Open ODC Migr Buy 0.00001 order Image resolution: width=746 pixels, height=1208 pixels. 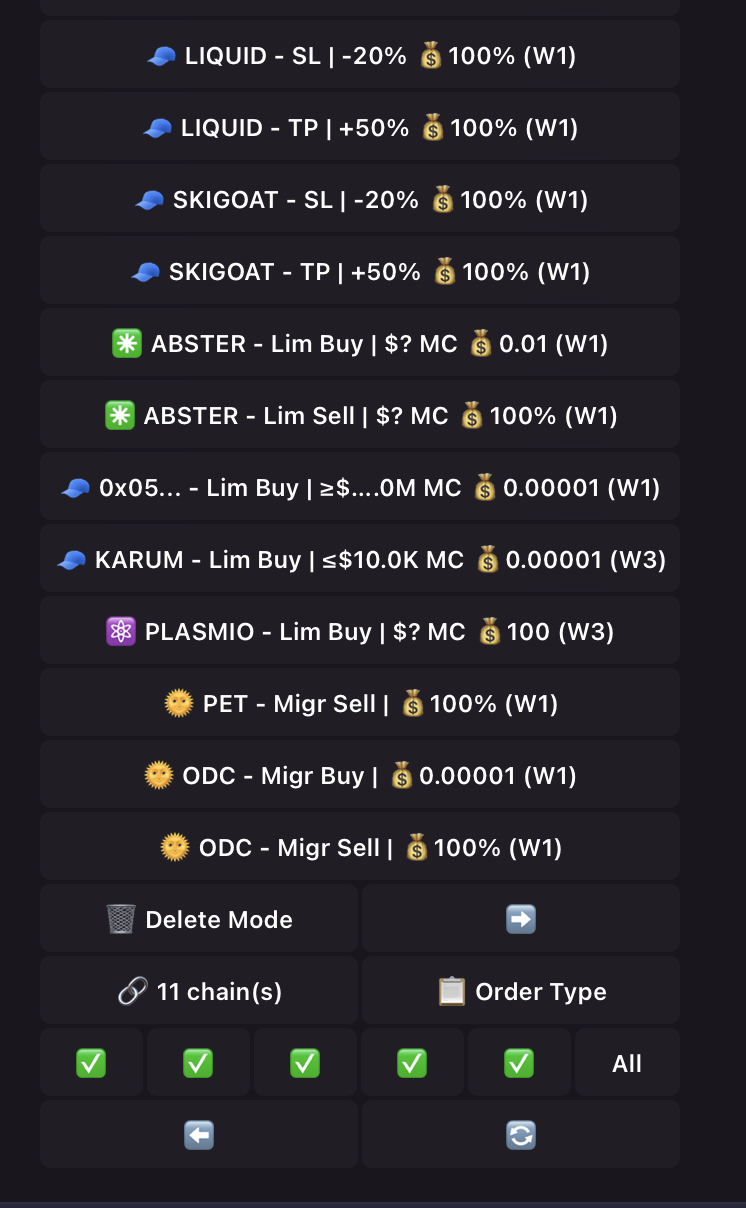tap(360, 776)
